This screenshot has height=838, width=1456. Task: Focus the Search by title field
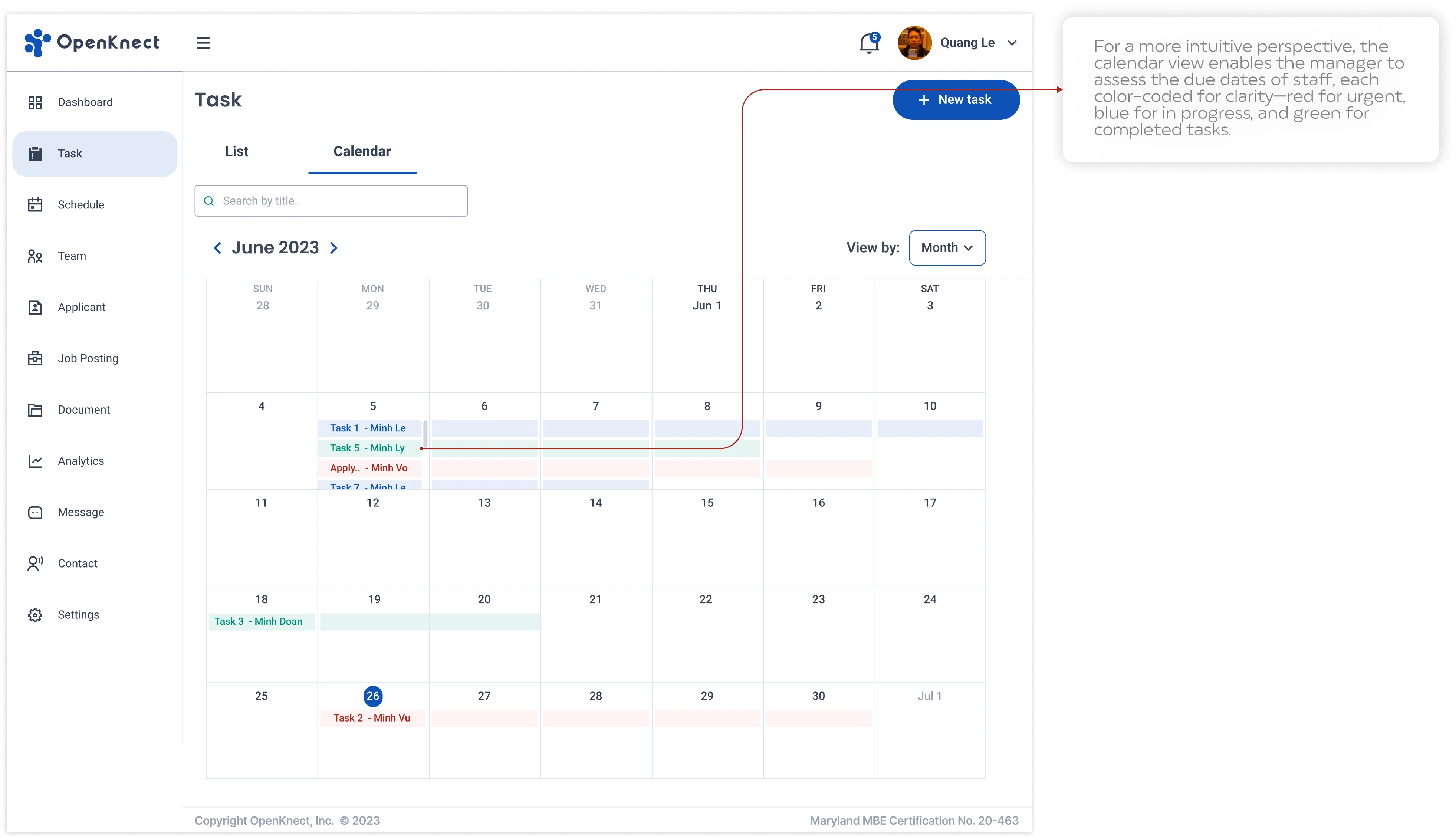pos(331,201)
